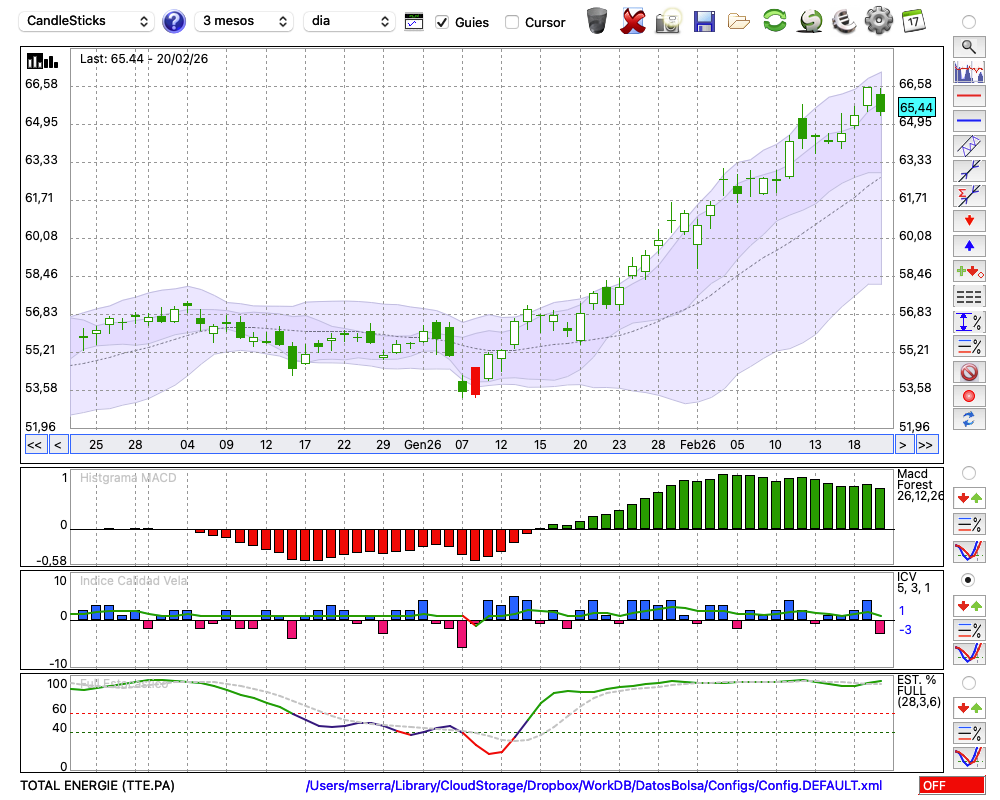Click the TOTAL ENERGIE (TTE.PA) label
Viewport: 1000px width, 800px height.
pos(97,785)
